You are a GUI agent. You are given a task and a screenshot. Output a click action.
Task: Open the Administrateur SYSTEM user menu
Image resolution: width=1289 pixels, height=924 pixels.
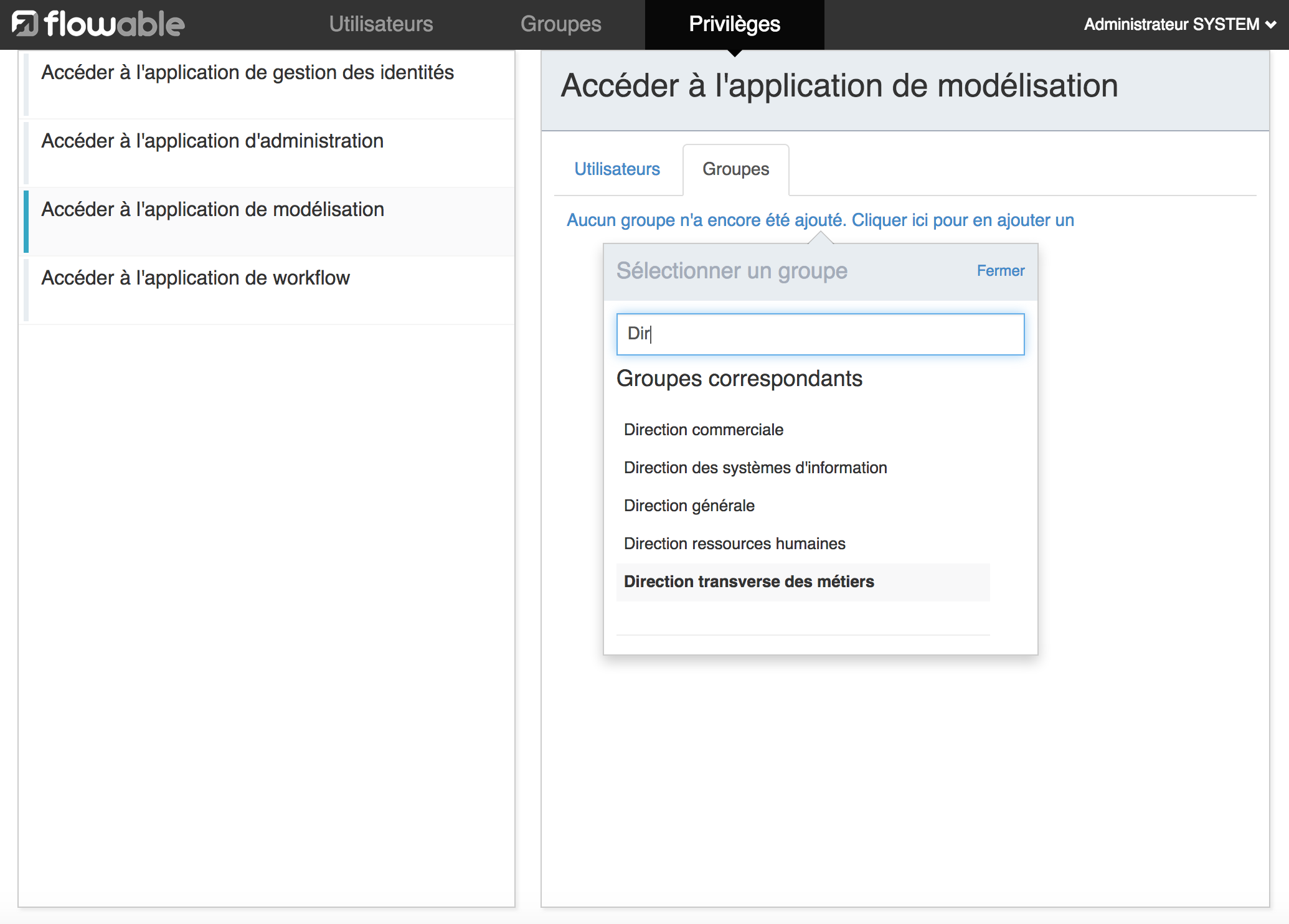coord(1180,24)
